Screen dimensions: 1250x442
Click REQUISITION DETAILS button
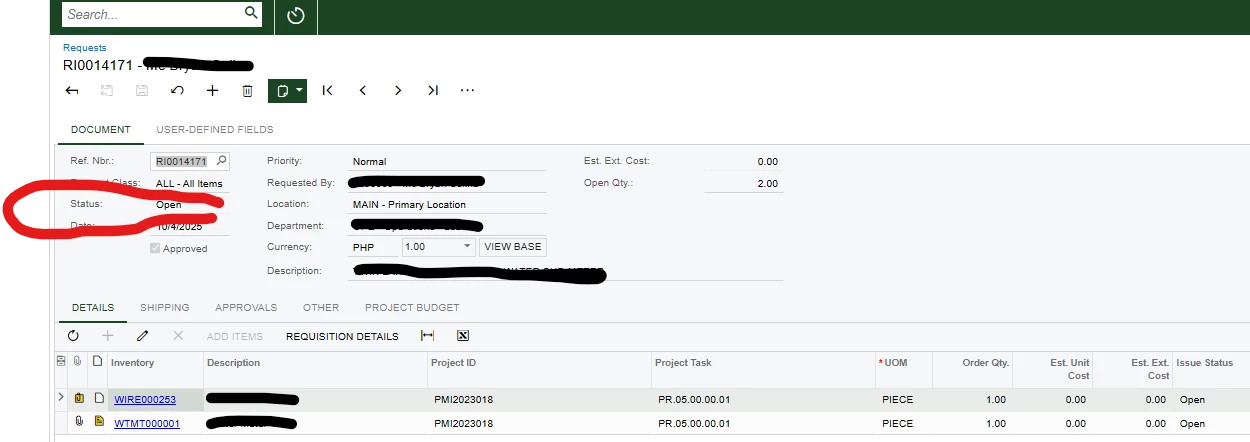[342, 336]
